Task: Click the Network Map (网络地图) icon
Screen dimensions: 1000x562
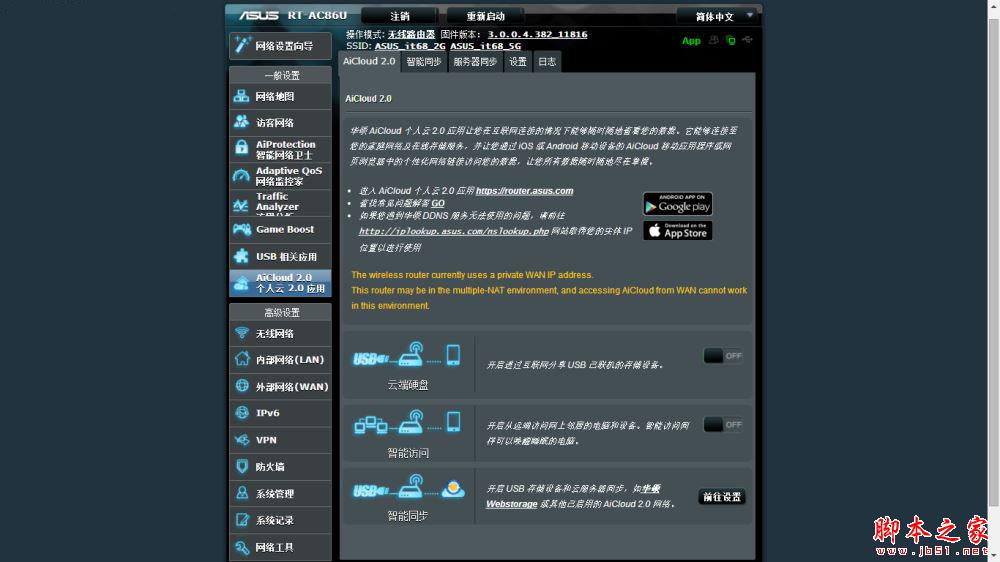Action: 241,96
